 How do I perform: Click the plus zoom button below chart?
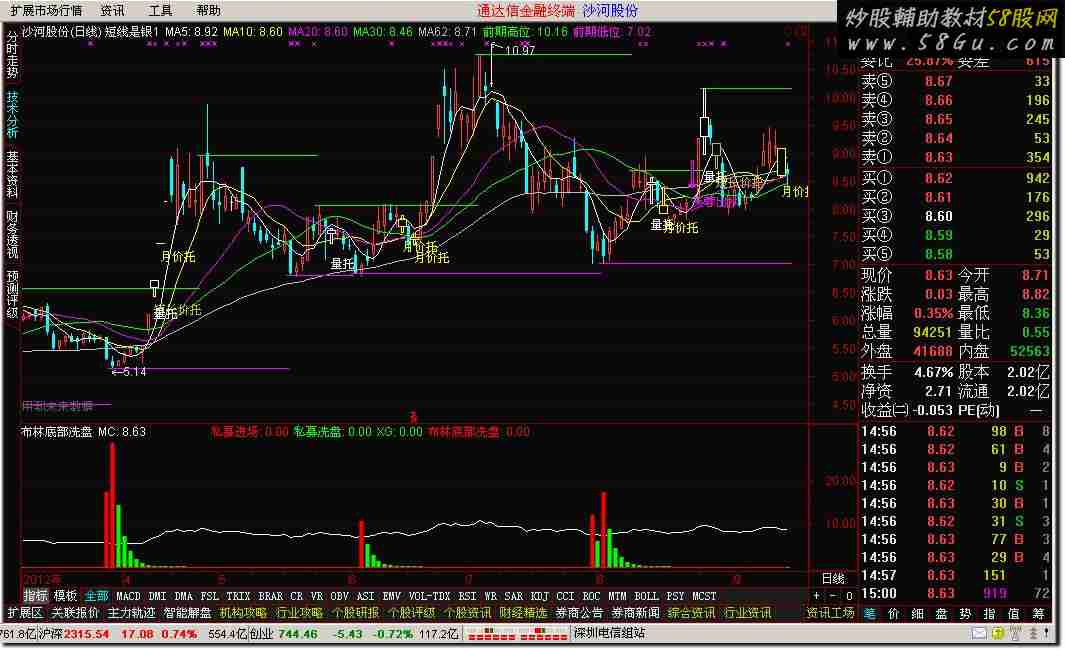816,596
